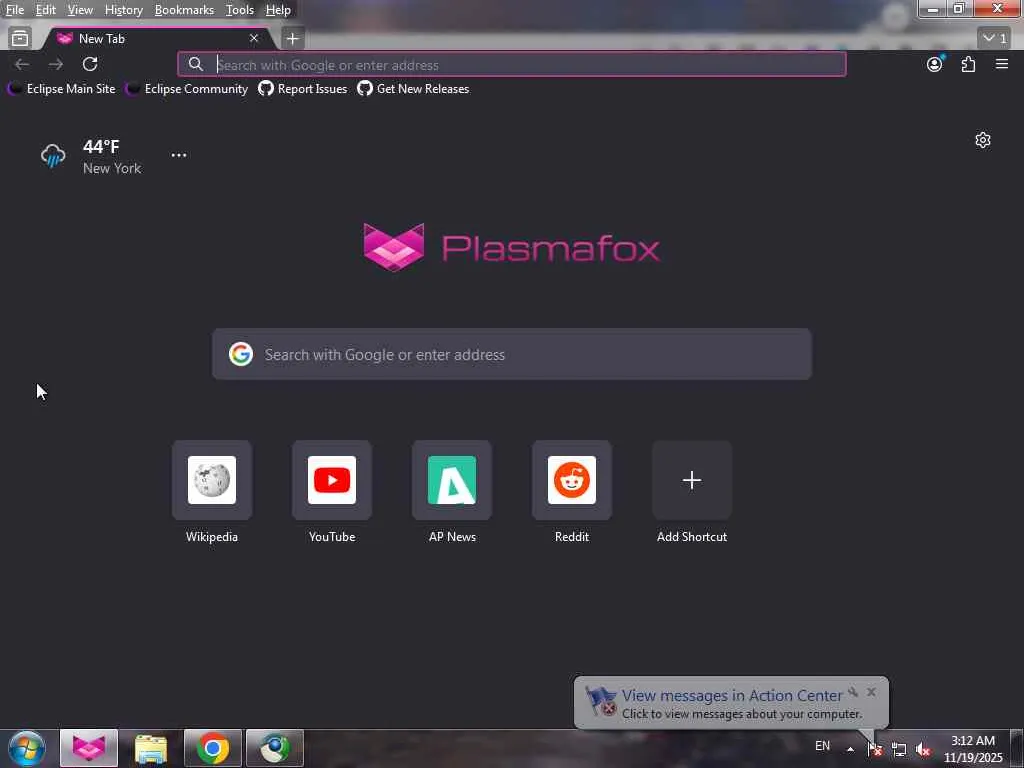The image size is (1024, 768).
Task: Click the Add Shortcut plus tile
Action: click(692, 480)
